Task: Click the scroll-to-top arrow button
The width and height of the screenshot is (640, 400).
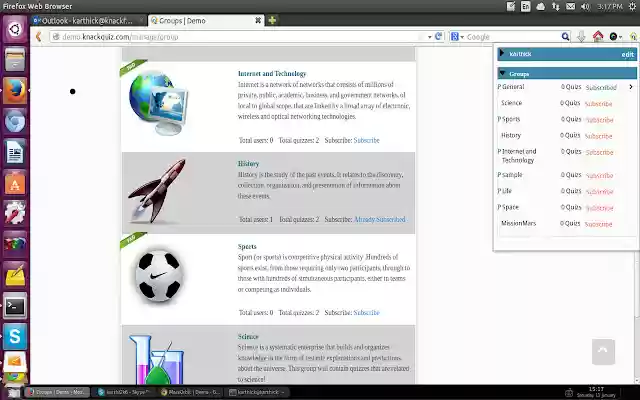Action: pos(603,351)
